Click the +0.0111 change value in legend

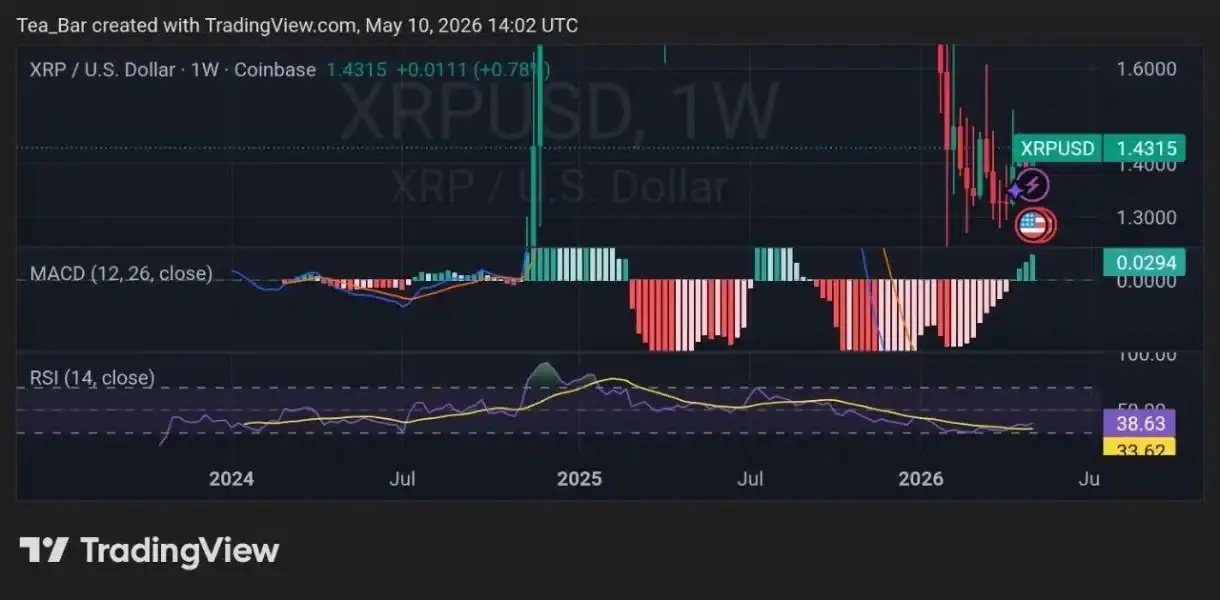coord(431,70)
